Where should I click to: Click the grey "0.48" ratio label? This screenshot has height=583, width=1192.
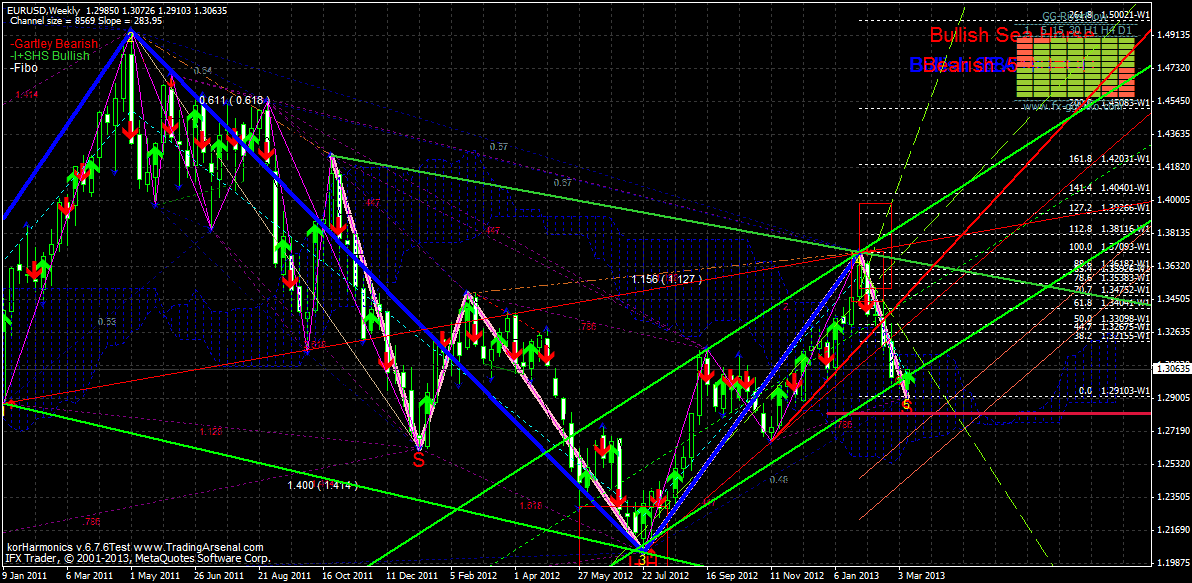pyautogui.click(x=778, y=479)
